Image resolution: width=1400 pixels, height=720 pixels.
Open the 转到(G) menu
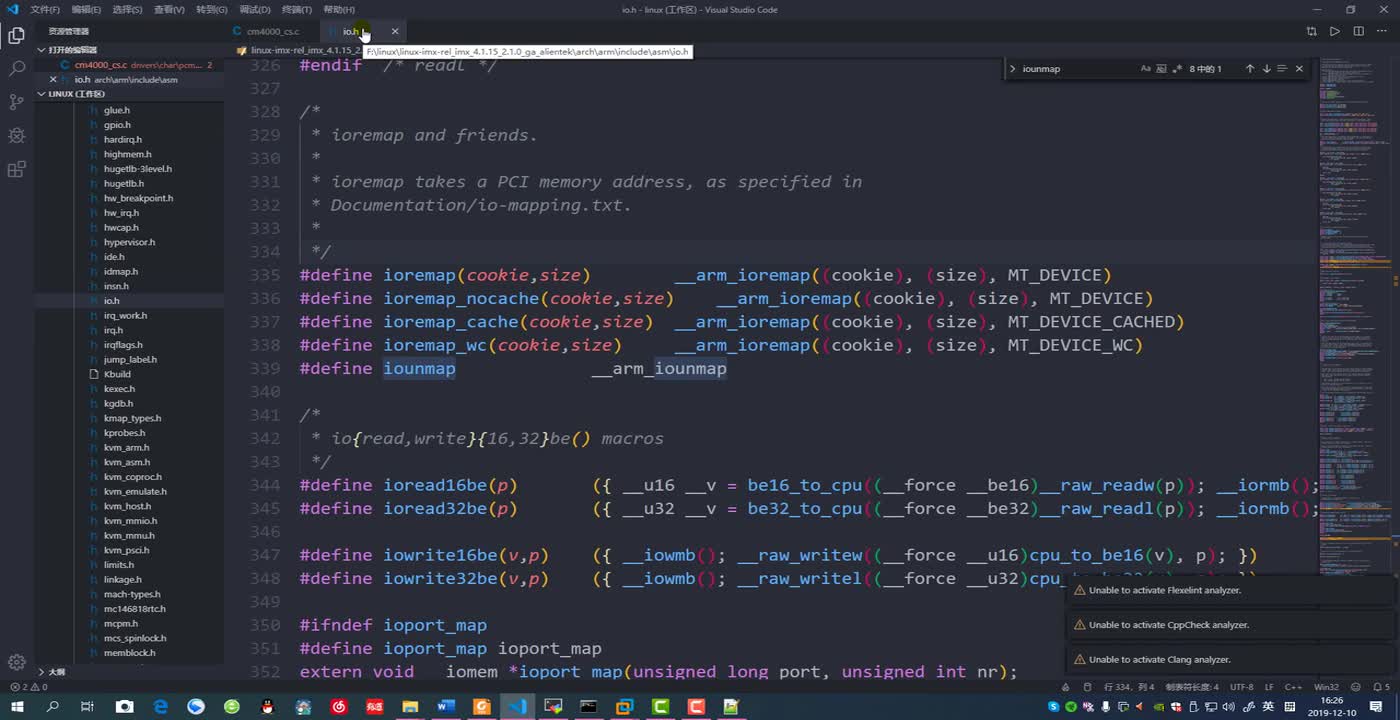pyautogui.click(x=212, y=9)
